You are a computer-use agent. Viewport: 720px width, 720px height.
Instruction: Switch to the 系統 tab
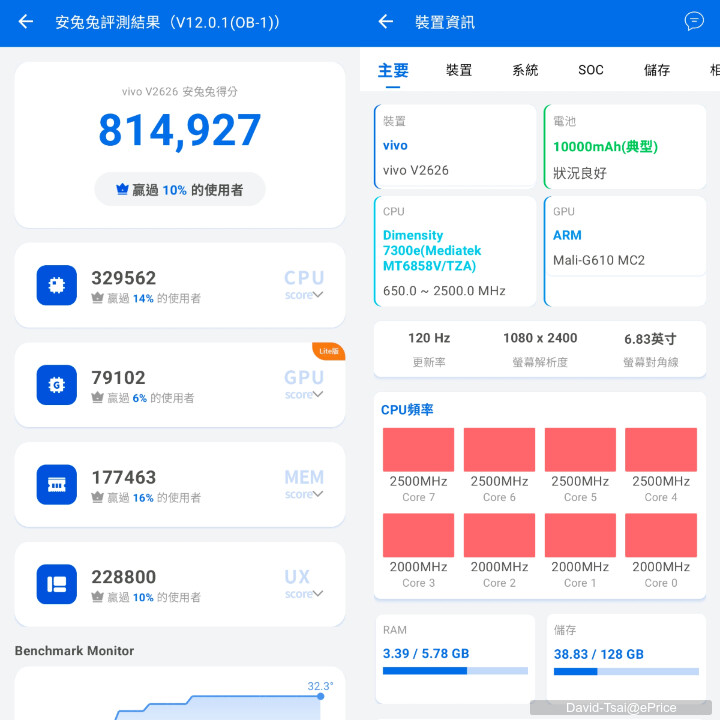[525, 70]
